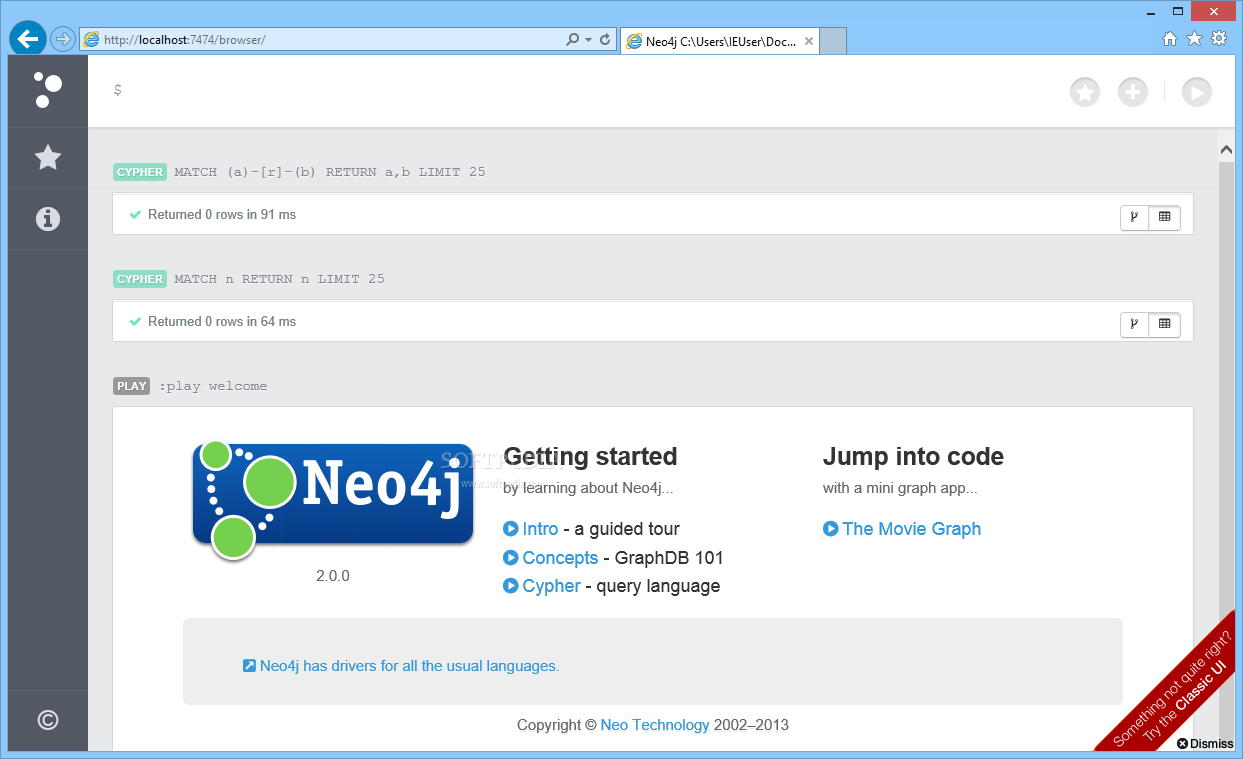Screen dimensions: 1243x759
Task: Save the query with the editor's star button
Action: [x=1085, y=93]
